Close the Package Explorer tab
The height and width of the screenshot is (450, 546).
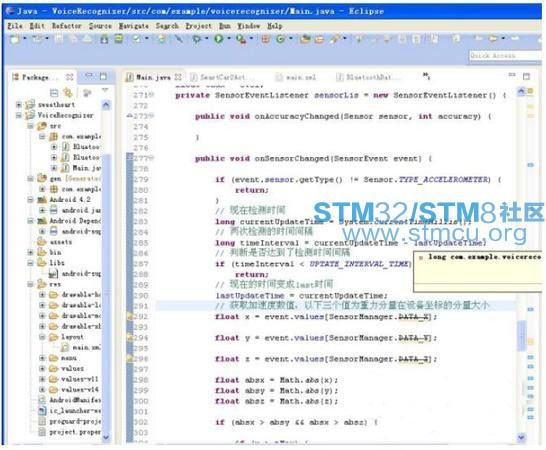click(70, 77)
